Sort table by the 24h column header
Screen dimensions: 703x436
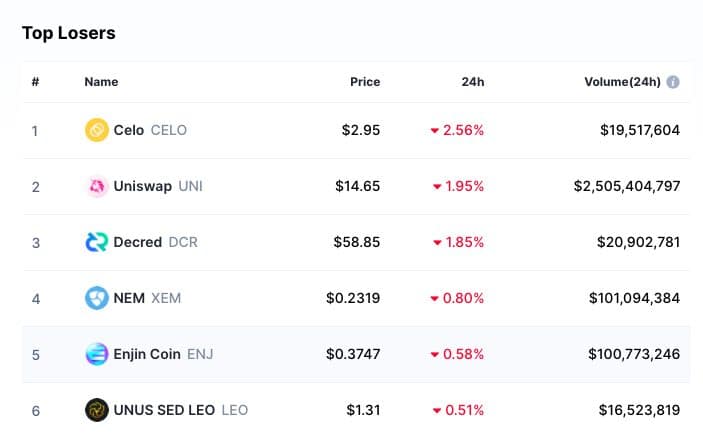(x=473, y=82)
